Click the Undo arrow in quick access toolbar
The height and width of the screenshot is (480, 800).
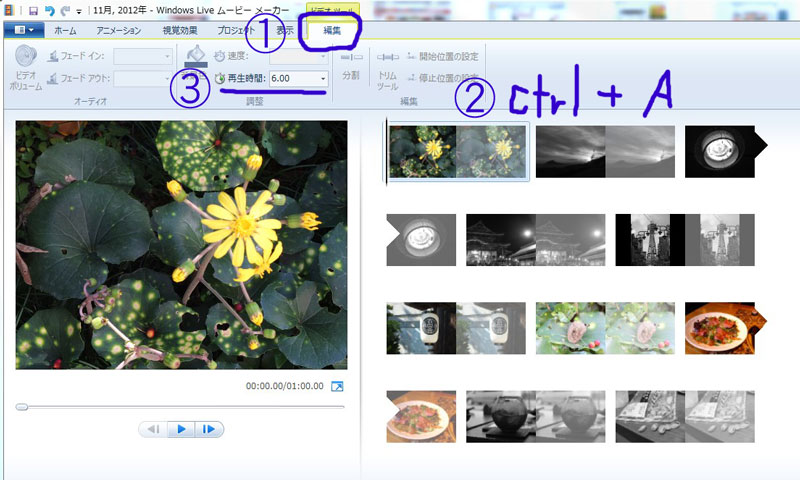pyautogui.click(x=49, y=9)
